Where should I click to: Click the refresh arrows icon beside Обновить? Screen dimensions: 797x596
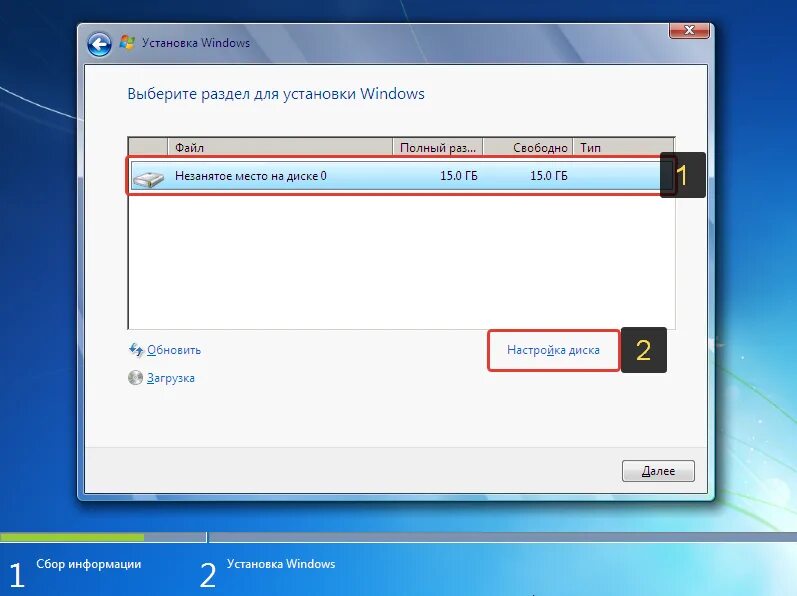click(136, 350)
